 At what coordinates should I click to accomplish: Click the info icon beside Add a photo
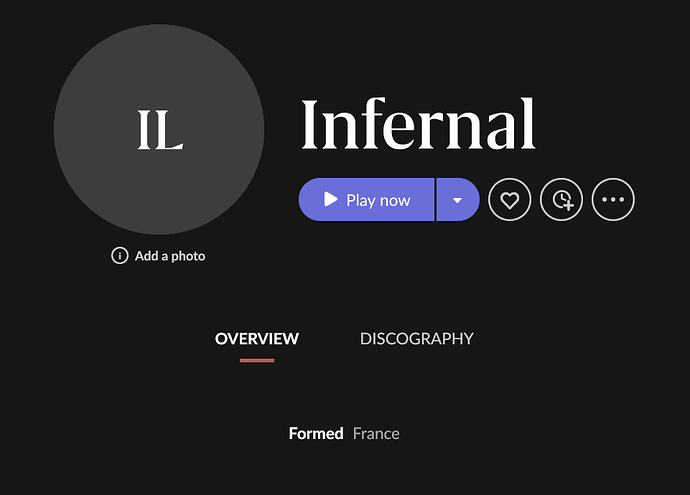(x=120, y=256)
